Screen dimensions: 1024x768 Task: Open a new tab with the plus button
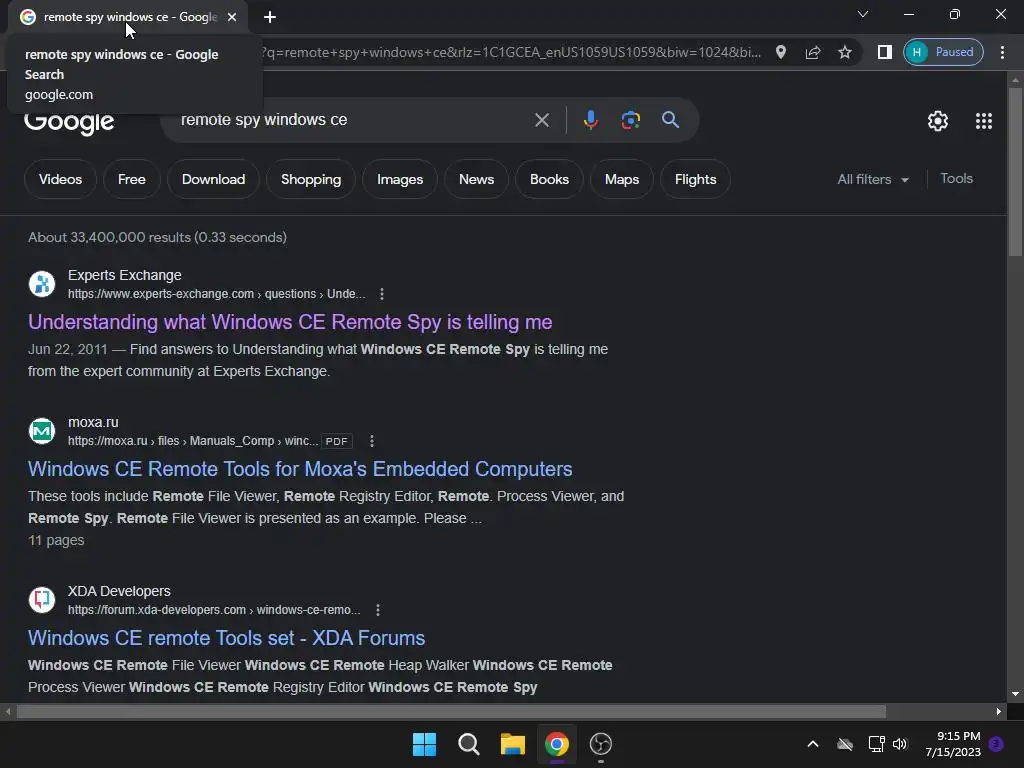270,17
